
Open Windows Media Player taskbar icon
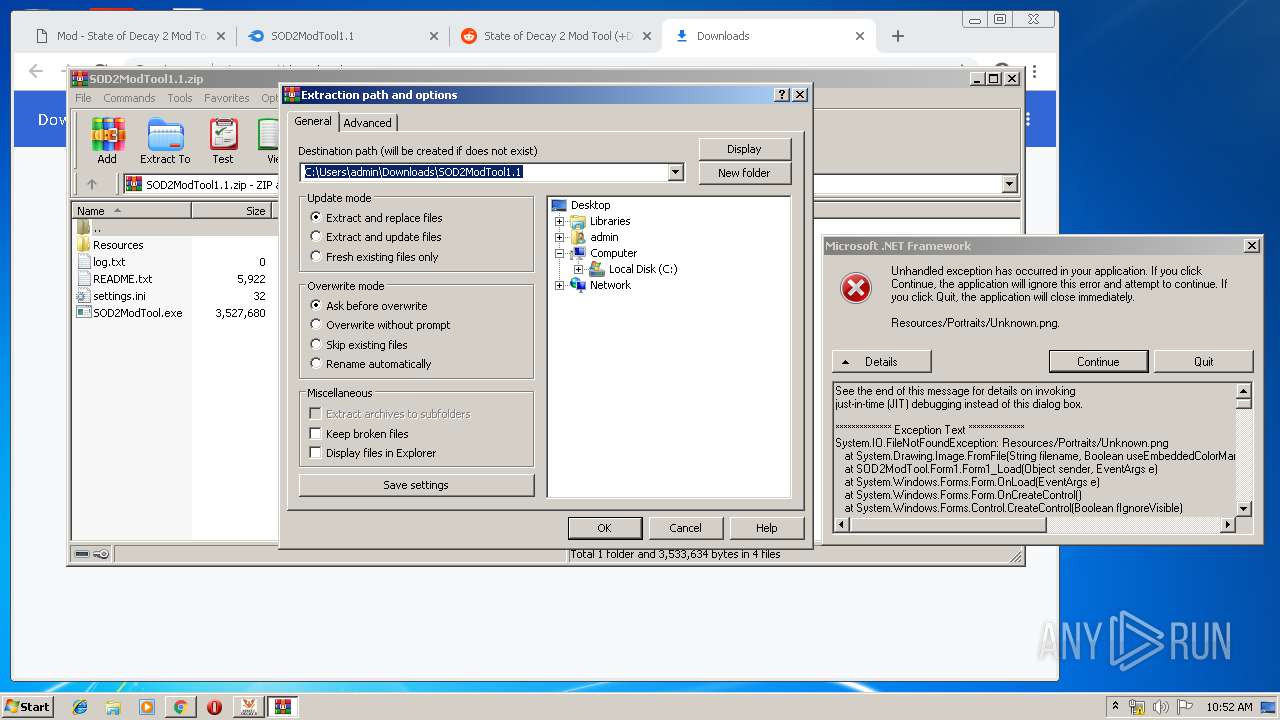click(x=147, y=707)
